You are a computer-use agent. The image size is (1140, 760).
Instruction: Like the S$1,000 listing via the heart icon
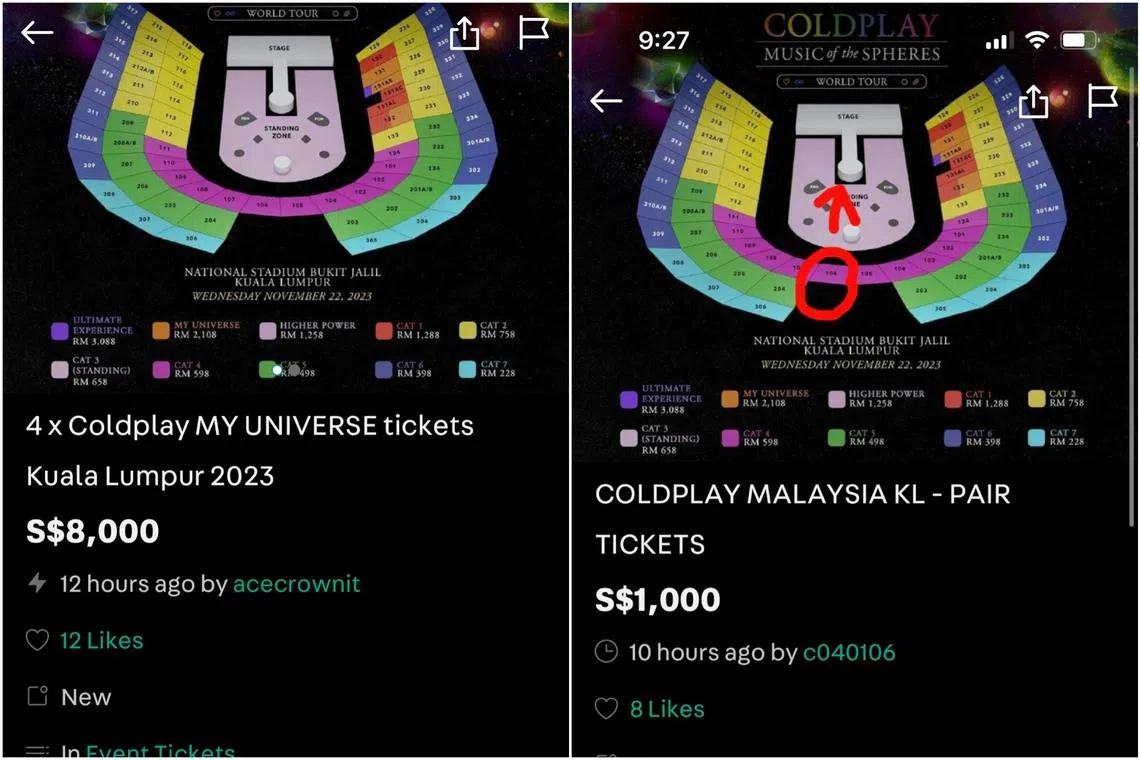click(606, 708)
